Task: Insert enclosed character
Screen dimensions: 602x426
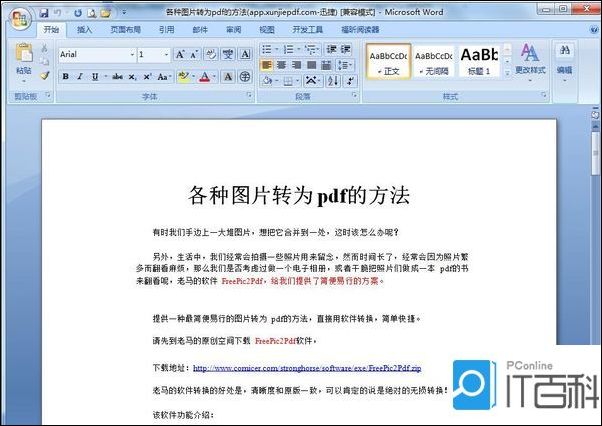Action: coord(245,77)
